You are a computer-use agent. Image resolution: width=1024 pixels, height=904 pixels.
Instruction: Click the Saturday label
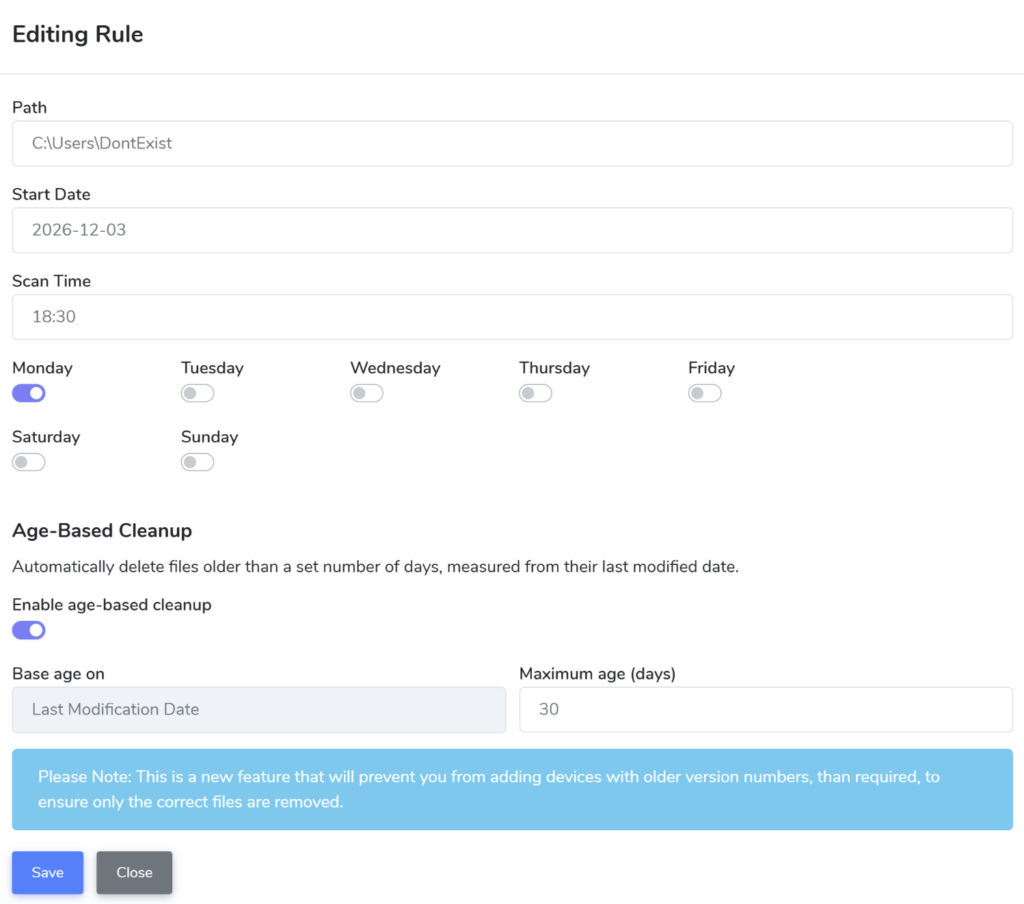(x=46, y=437)
